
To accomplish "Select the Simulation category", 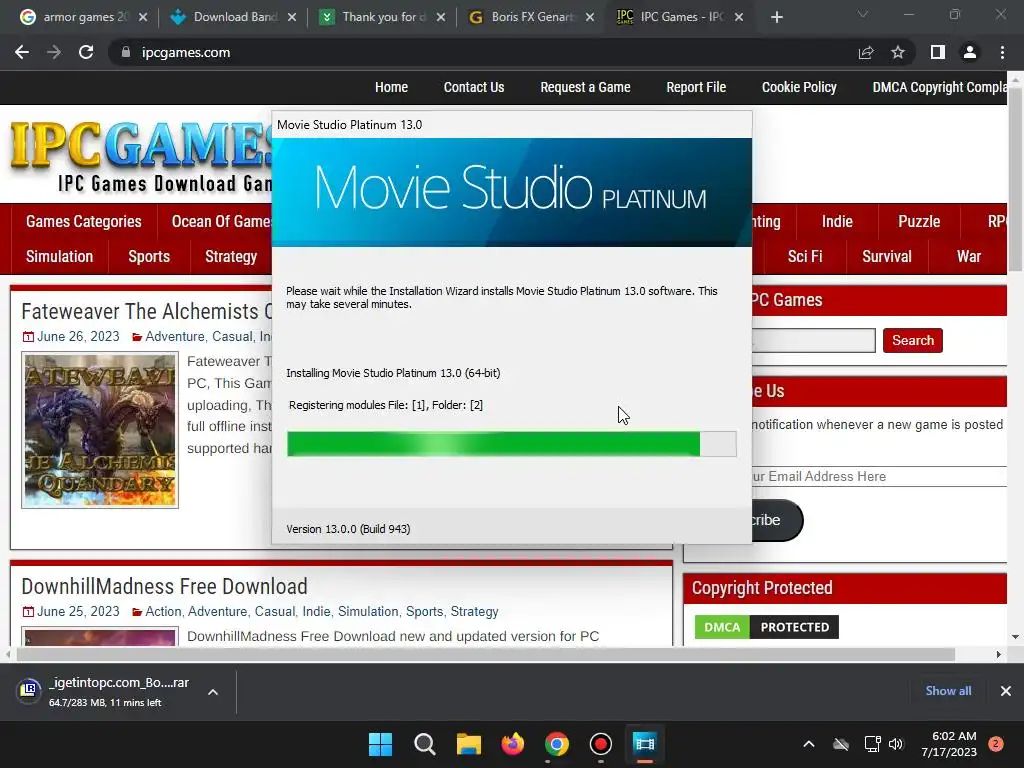I will pos(59,257).
